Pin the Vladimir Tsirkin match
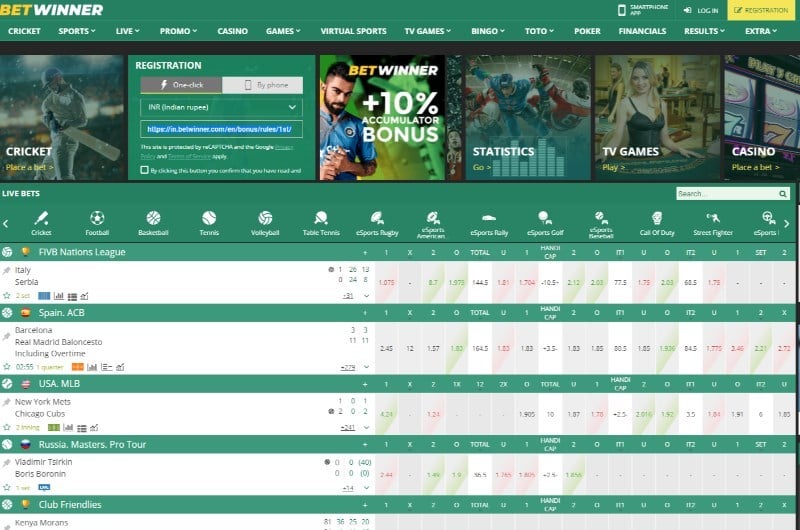 7,463
